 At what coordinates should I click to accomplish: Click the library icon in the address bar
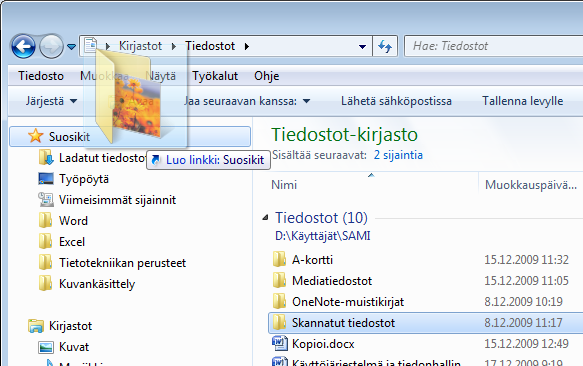click(x=90, y=46)
